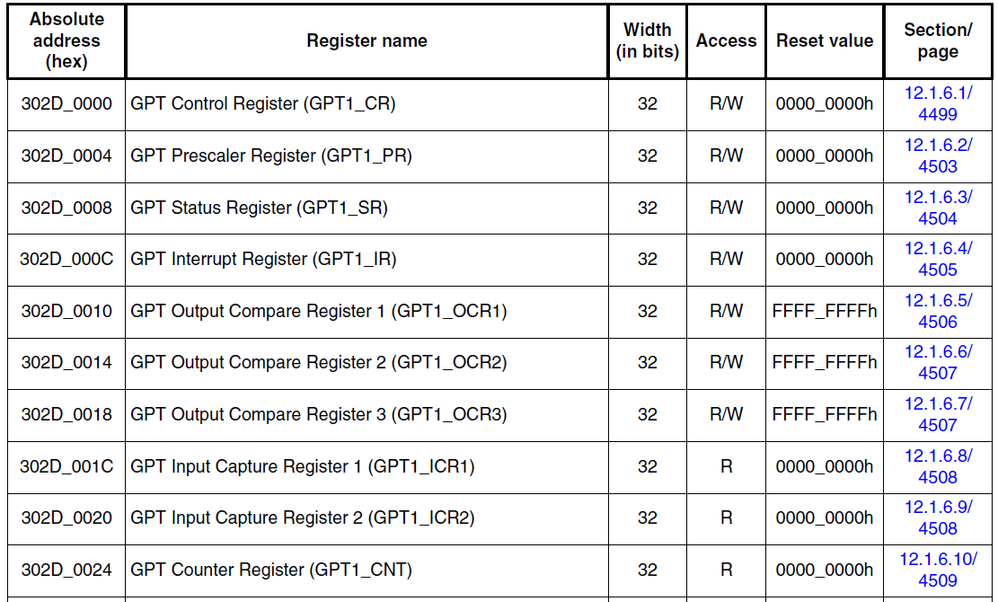Click the 12.1.6.4/4505 page link

(x=938, y=259)
